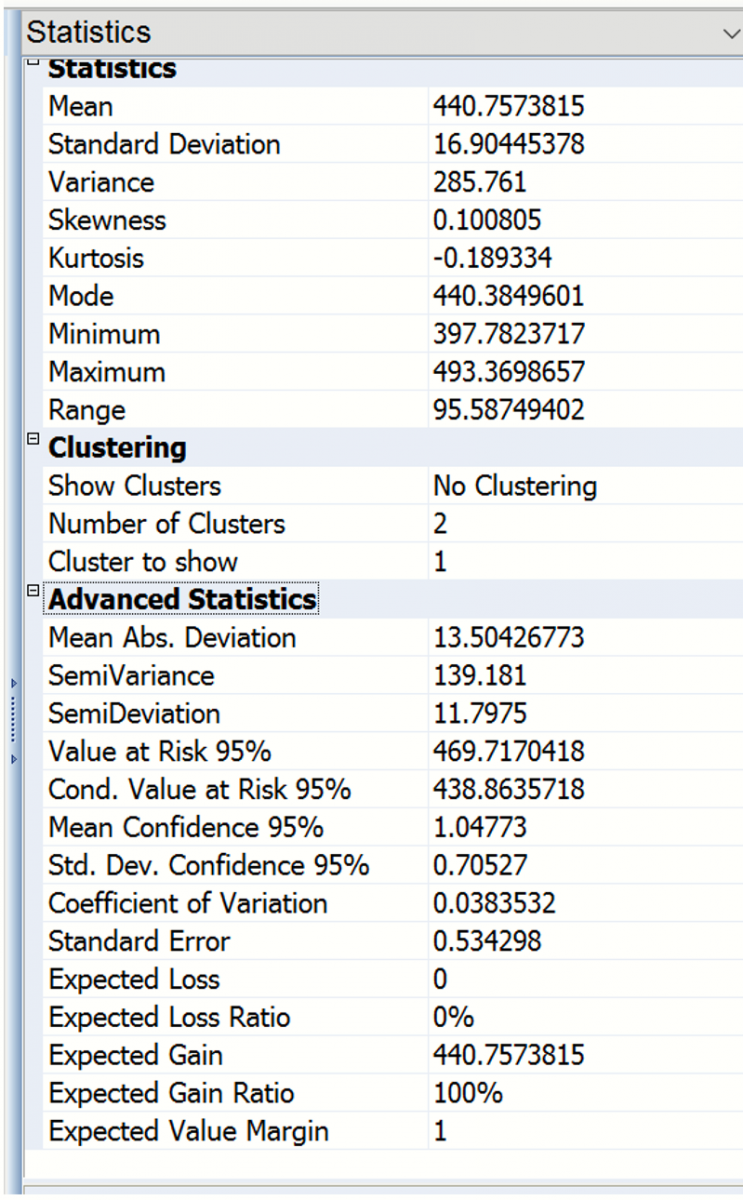The image size is (743, 1200).
Task: Click the Expected Gain Ratio 100% value
Action: (467, 1094)
